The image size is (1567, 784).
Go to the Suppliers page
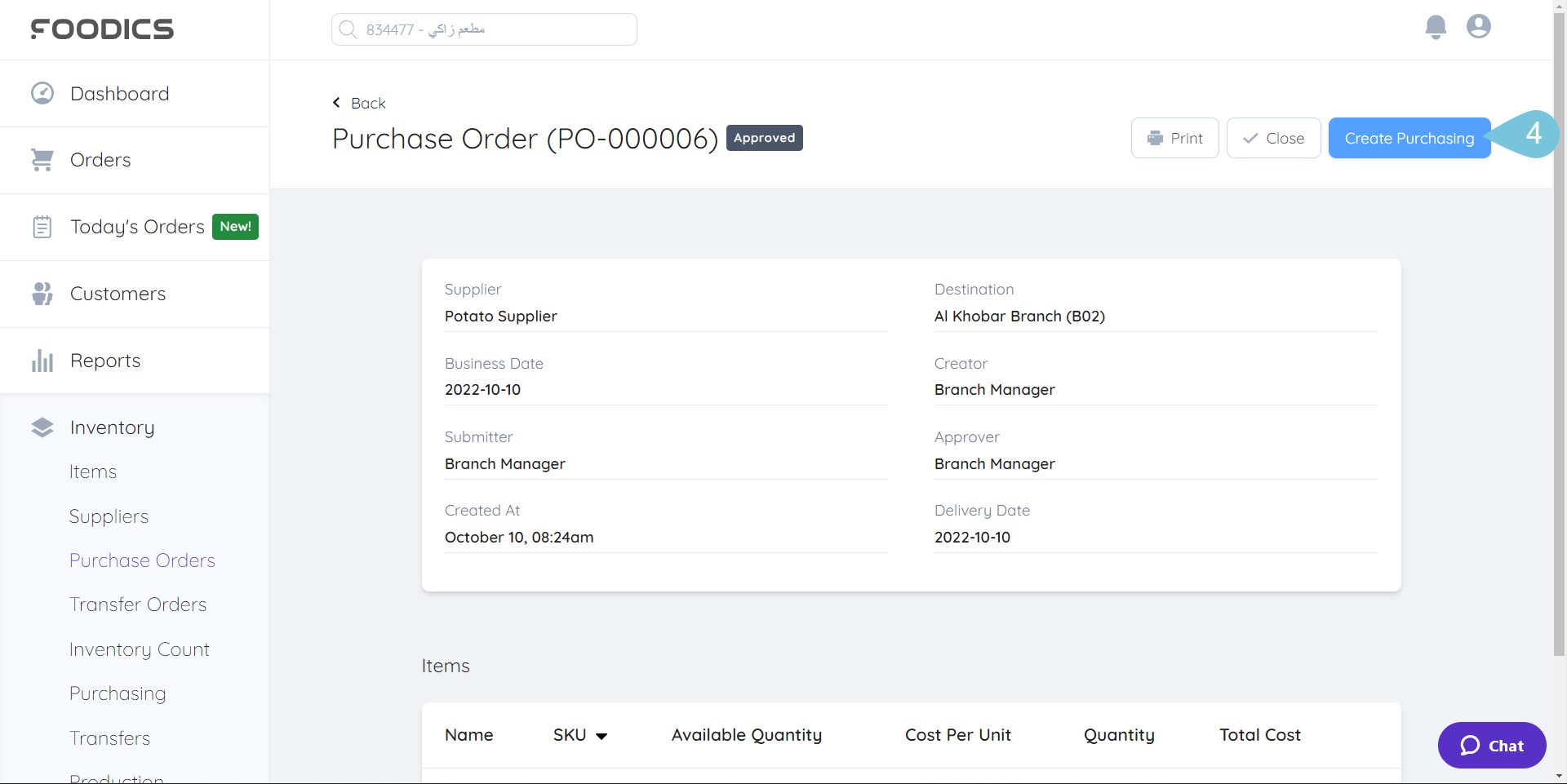(109, 516)
